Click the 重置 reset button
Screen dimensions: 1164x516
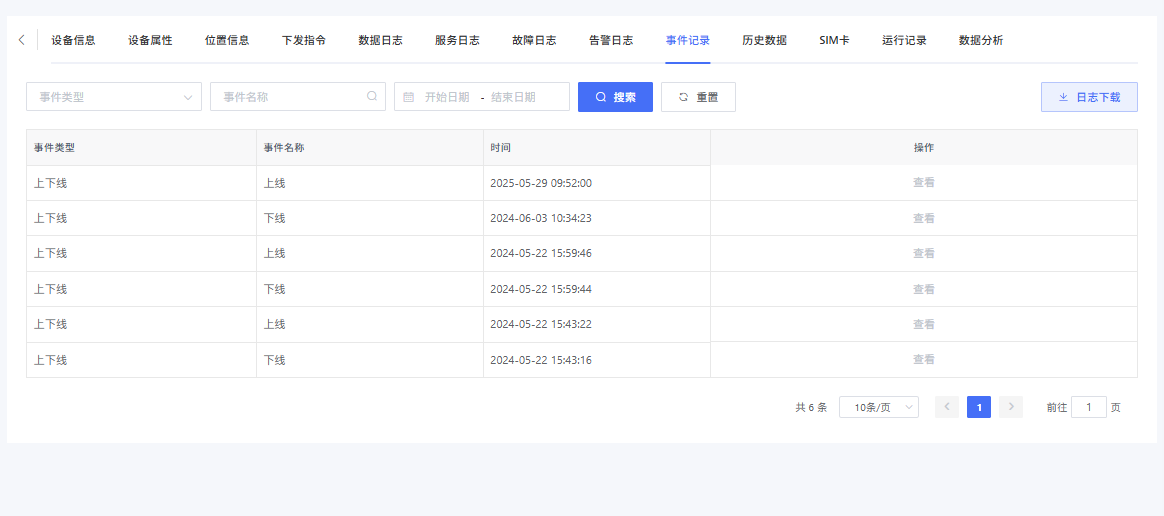click(x=698, y=97)
